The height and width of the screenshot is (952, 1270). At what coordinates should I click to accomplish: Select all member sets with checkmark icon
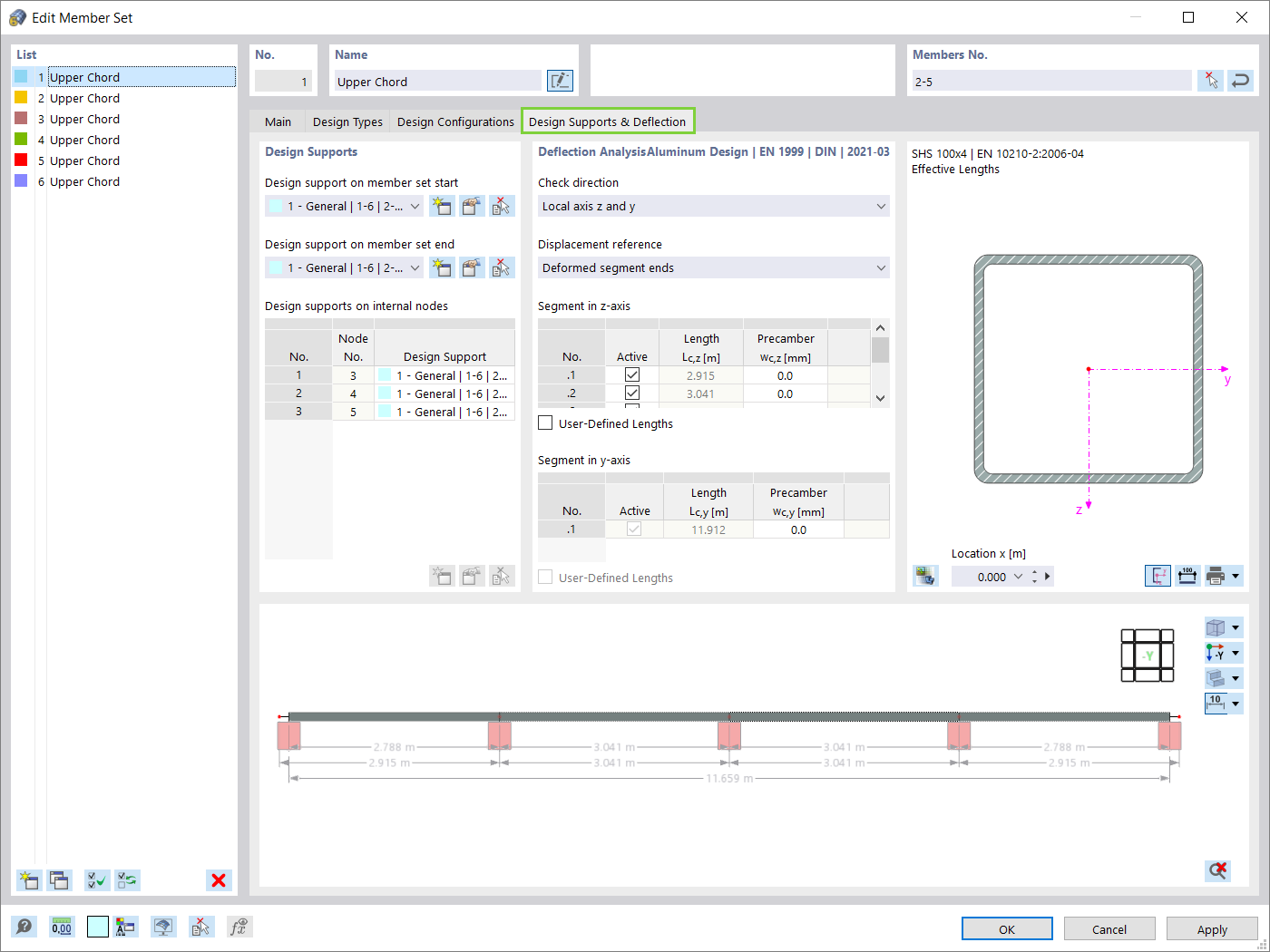click(x=96, y=880)
